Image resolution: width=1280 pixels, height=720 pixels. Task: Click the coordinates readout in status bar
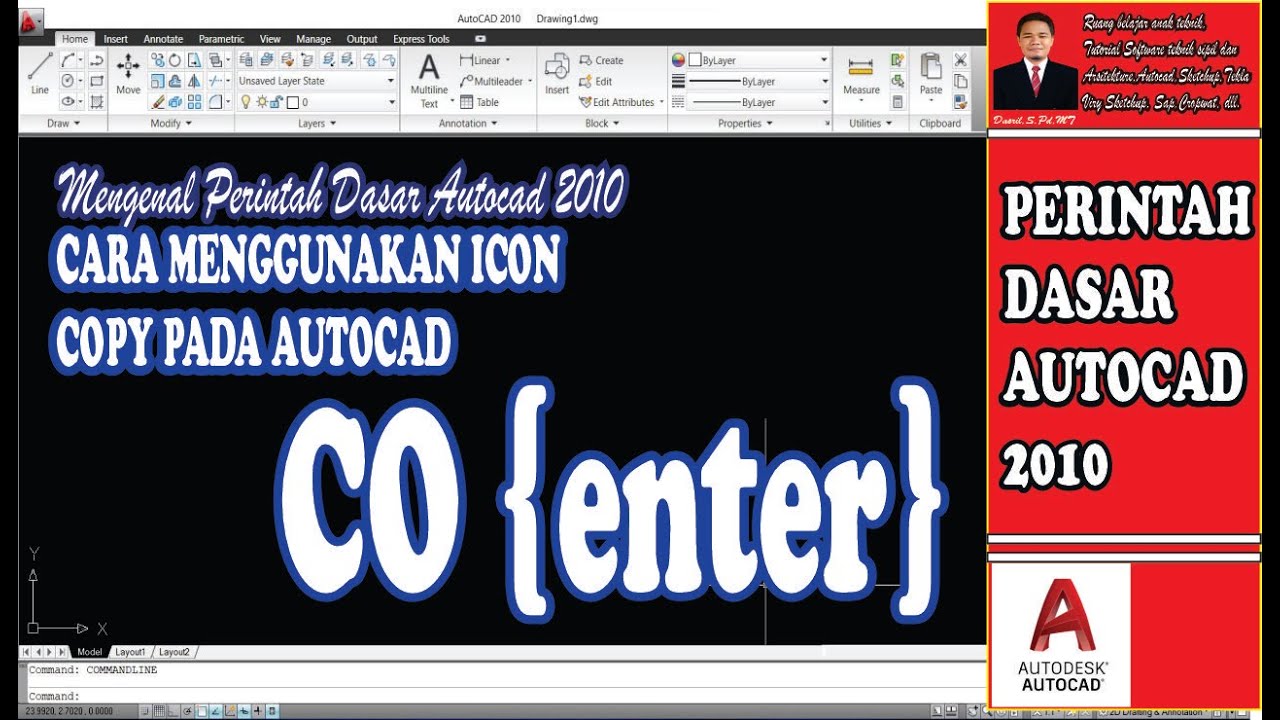(x=68, y=711)
